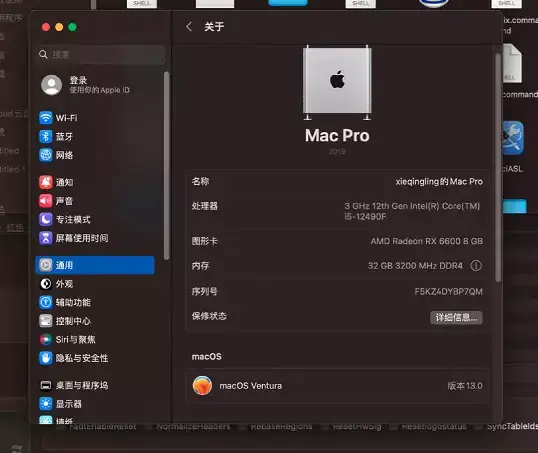Click the macOS Ventura row label

(x=251, y=386)
